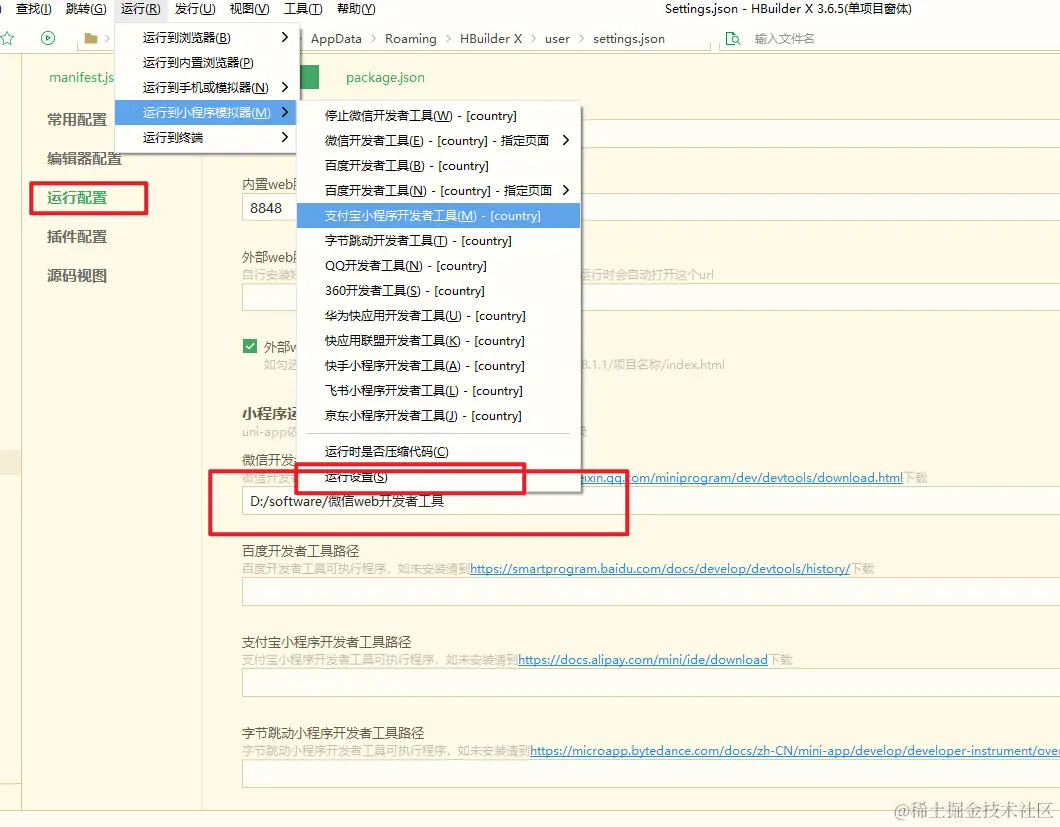
Task: Choose 京东小程序开发者工具(J) entry
Action: (438, 416)
